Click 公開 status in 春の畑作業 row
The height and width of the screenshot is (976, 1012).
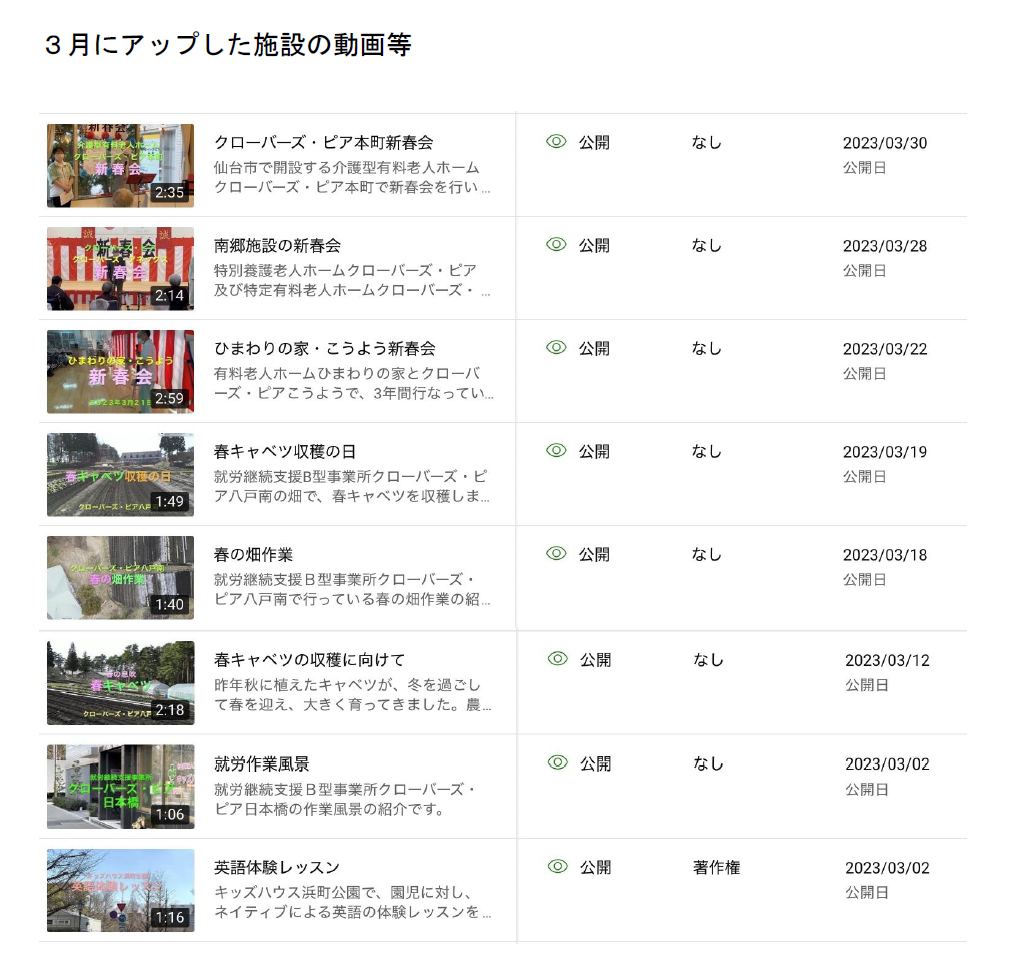click(x=594, y=555)
